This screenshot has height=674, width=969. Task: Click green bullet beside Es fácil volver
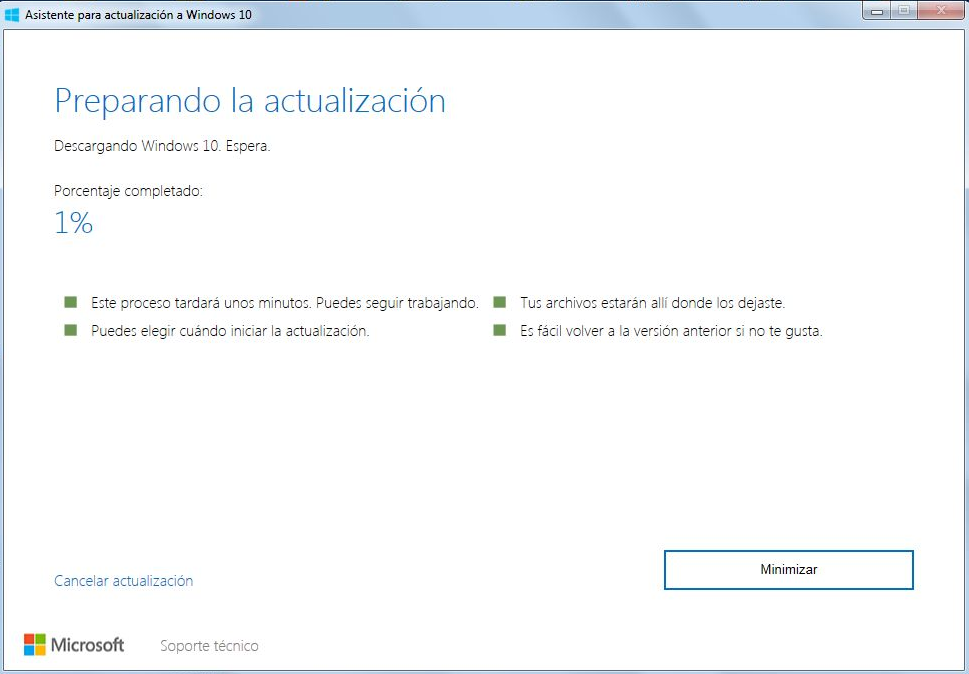(x=500, y=330)
